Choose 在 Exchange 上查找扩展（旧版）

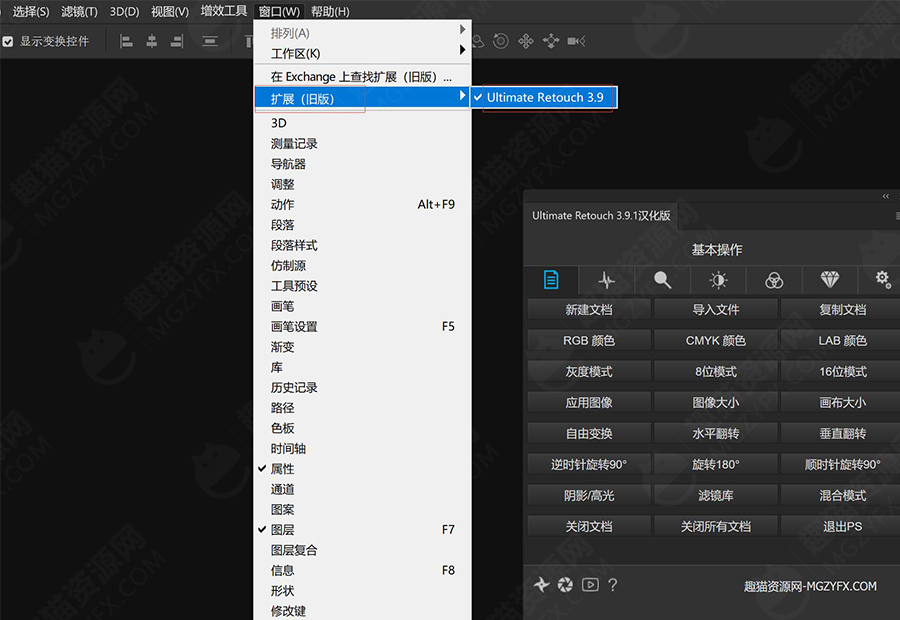(362, 77)
